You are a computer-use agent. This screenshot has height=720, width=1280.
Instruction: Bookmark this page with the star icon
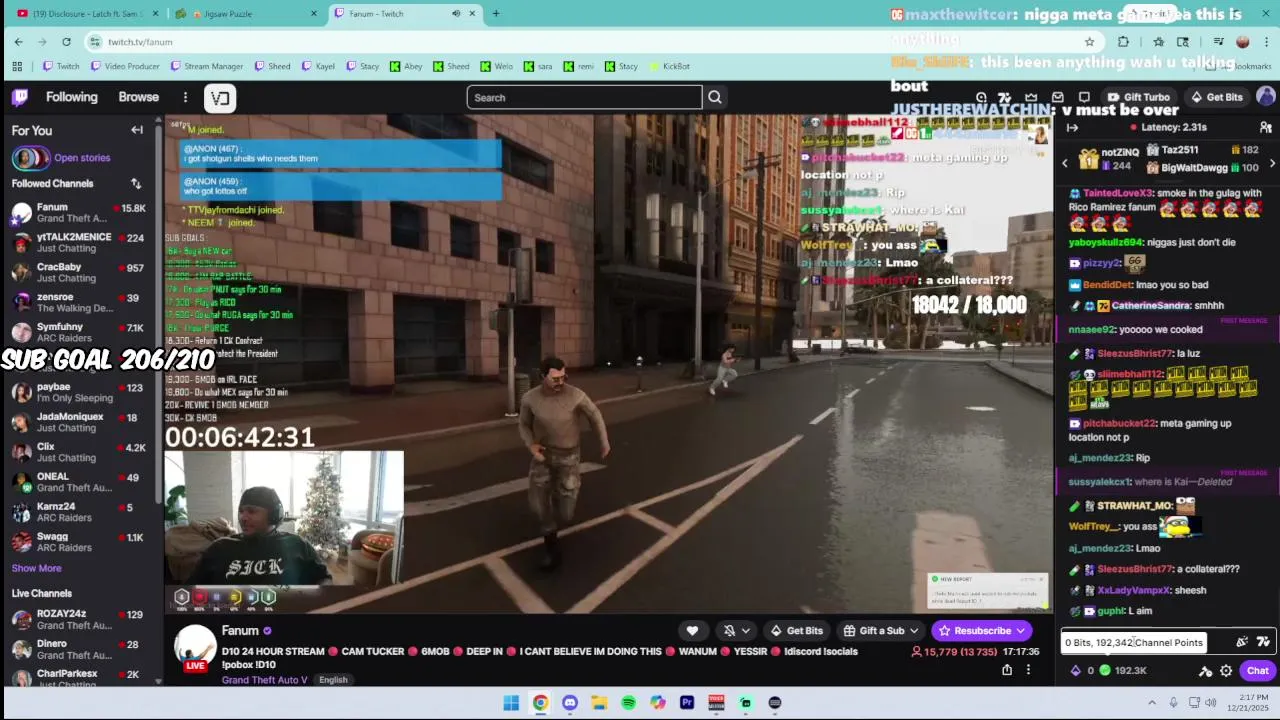coord(1089,42)
